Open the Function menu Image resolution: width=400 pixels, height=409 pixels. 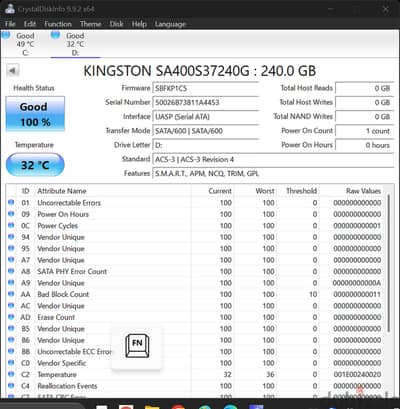58,24
